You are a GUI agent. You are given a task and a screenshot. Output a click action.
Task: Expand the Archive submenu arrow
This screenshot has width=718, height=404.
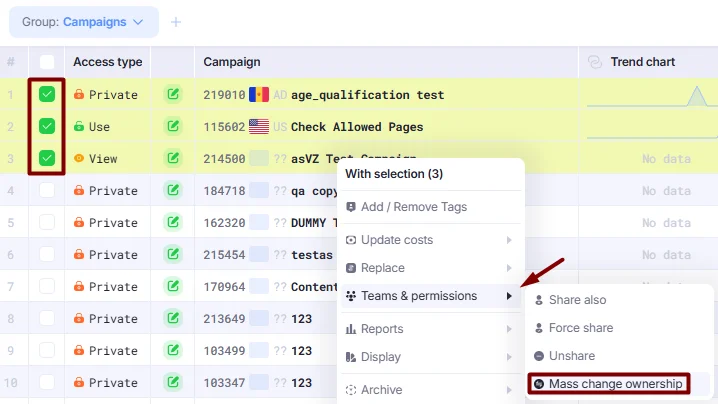509,390
